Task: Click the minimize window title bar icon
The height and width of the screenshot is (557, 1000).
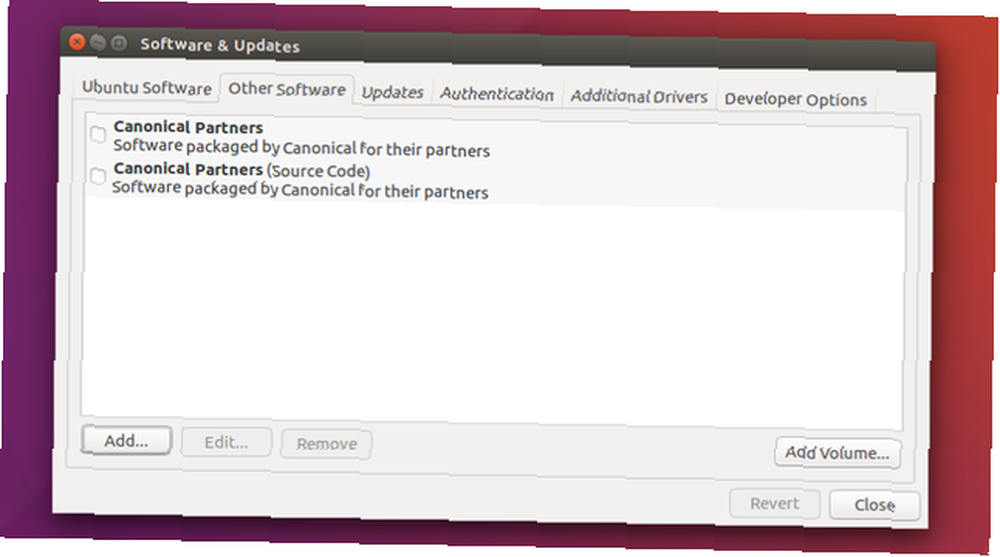Action: pyautogui.click(x=98, y=43)
